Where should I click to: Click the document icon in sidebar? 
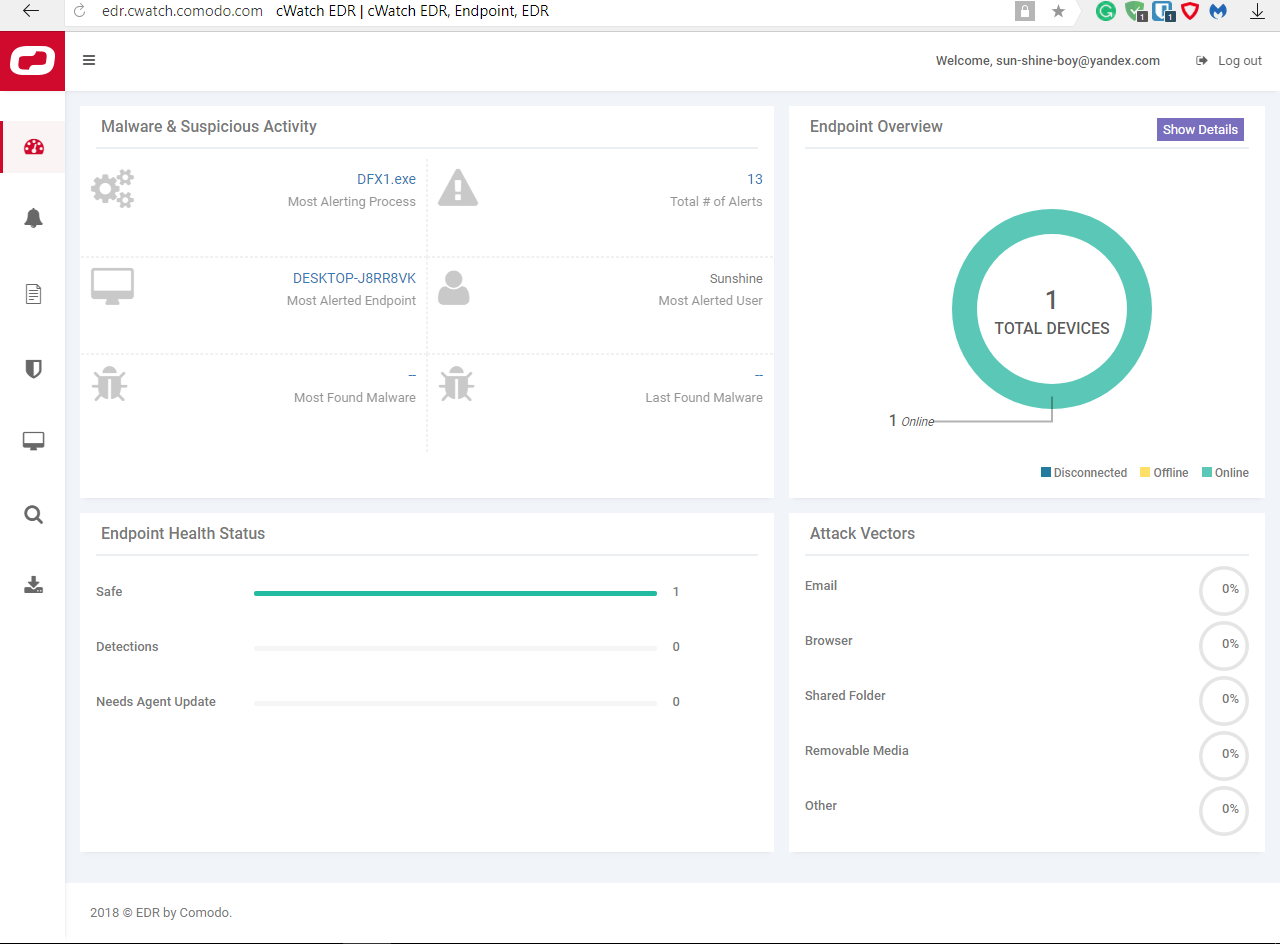34,294
